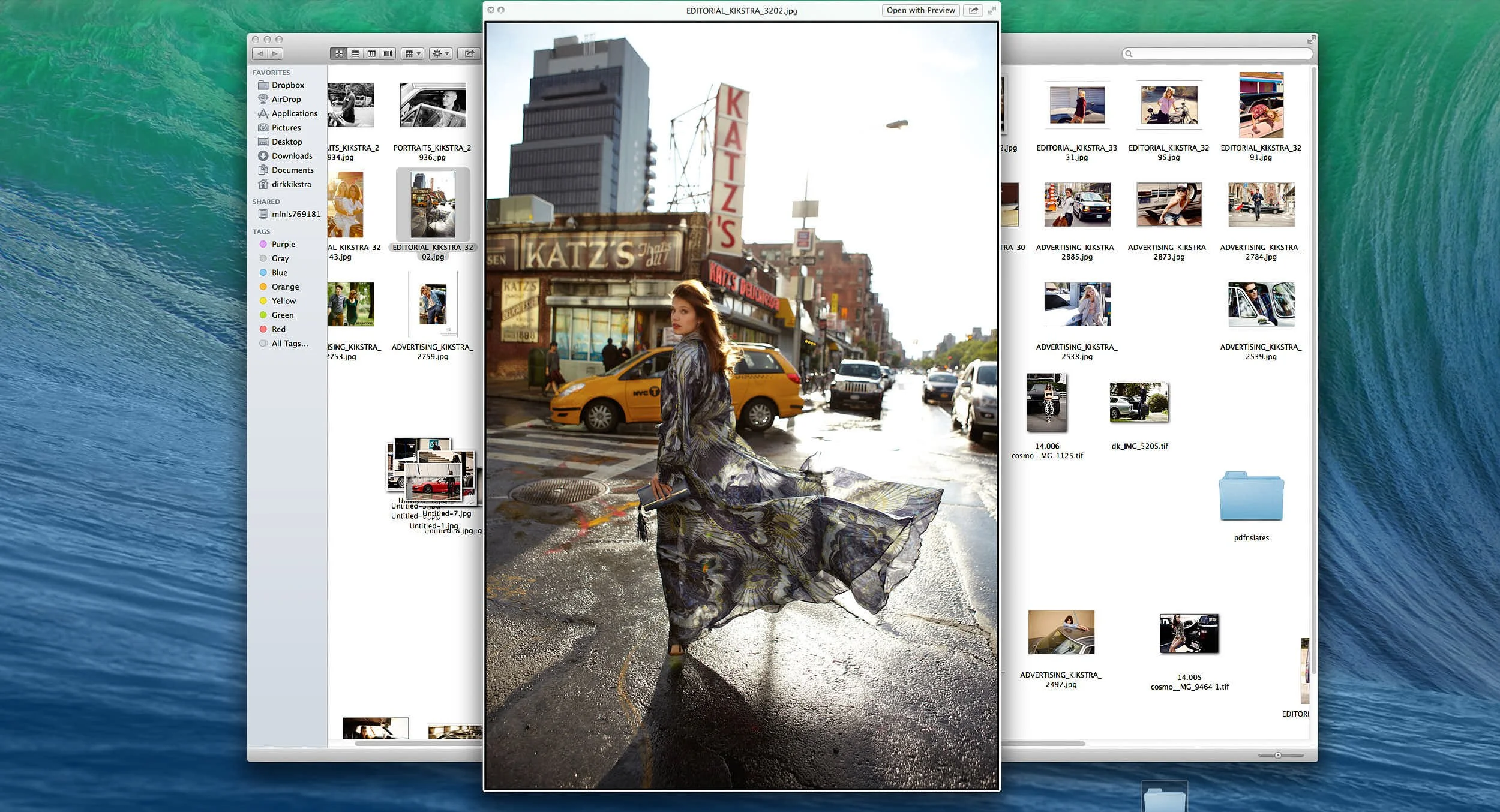1500x812 pixels.
Task: Open the action gear menu
Action: [x=440, y=53]
